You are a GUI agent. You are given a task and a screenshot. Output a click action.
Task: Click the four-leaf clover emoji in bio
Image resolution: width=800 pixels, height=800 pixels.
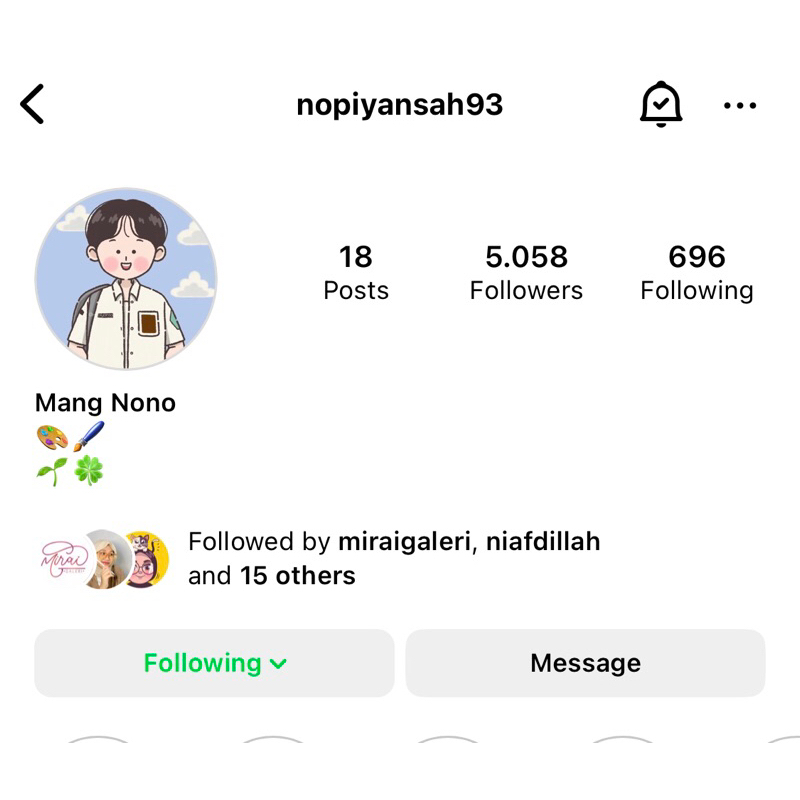(x=89, y=470)
